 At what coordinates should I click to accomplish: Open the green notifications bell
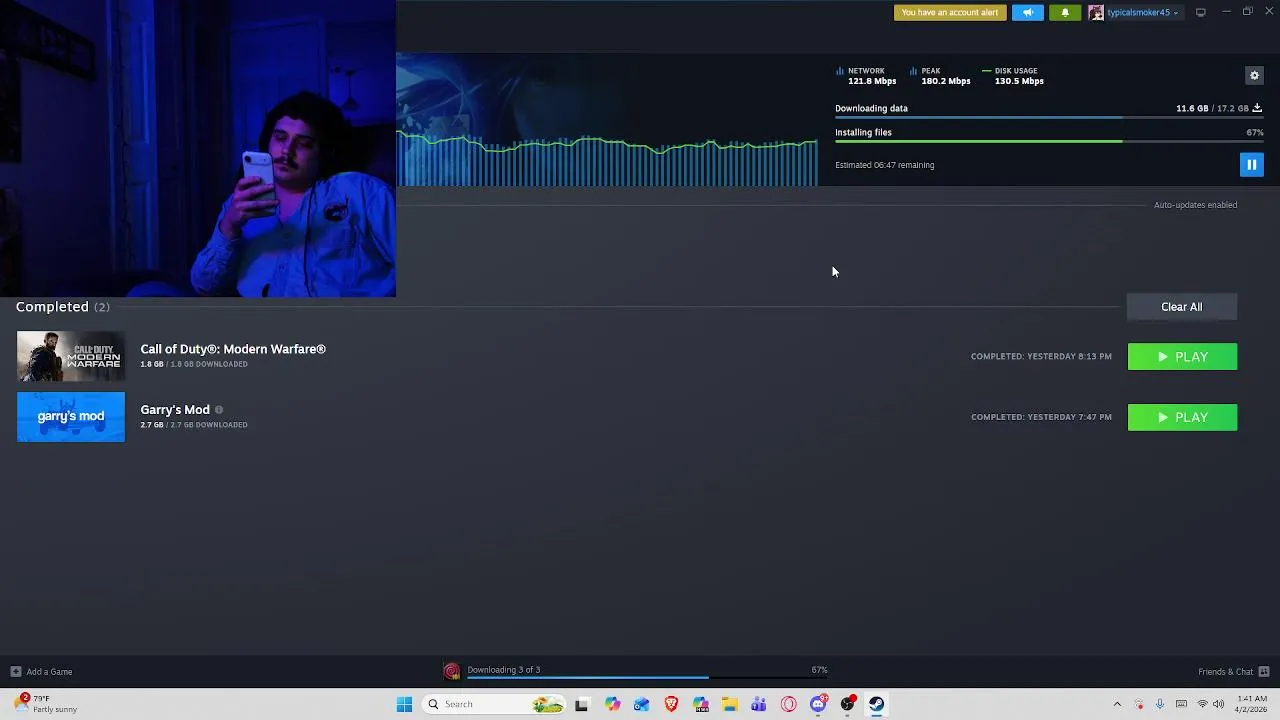click(1065, 12)
